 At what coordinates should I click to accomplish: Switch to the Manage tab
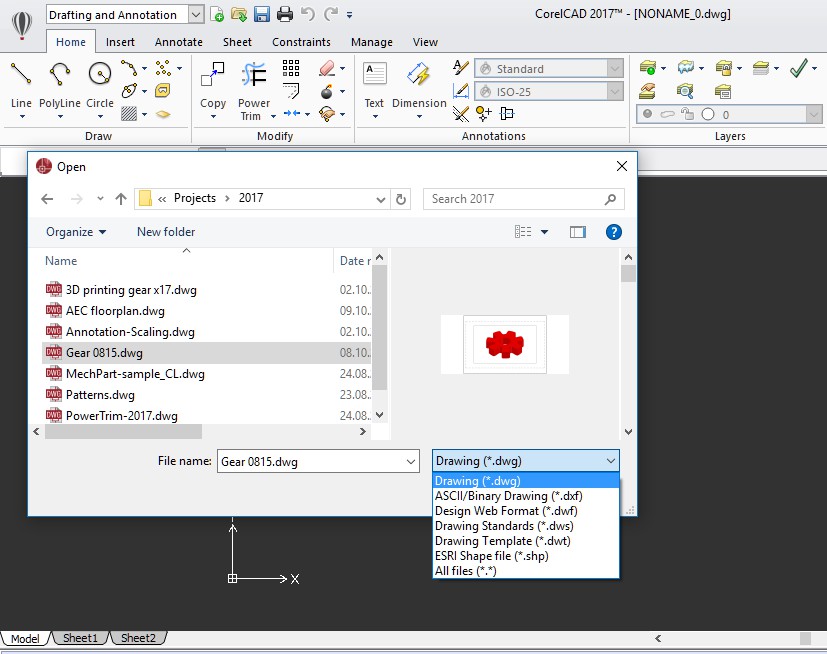[x=372, y=42]
